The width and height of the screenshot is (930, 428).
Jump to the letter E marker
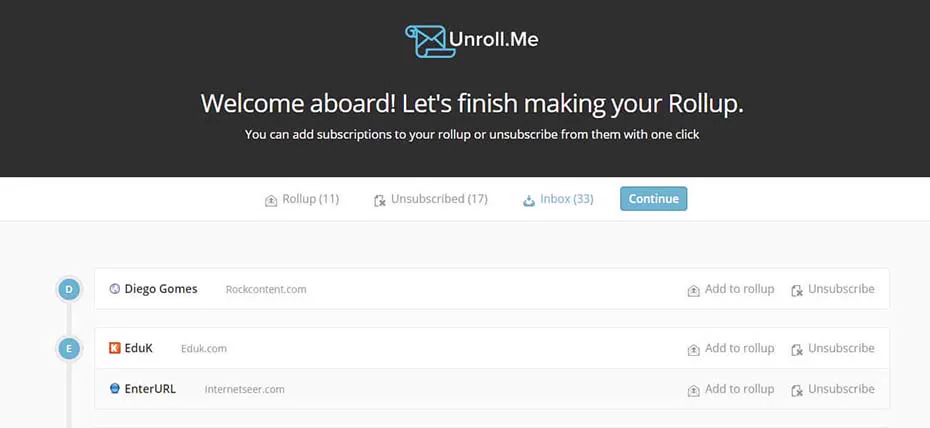click(69, 349)
